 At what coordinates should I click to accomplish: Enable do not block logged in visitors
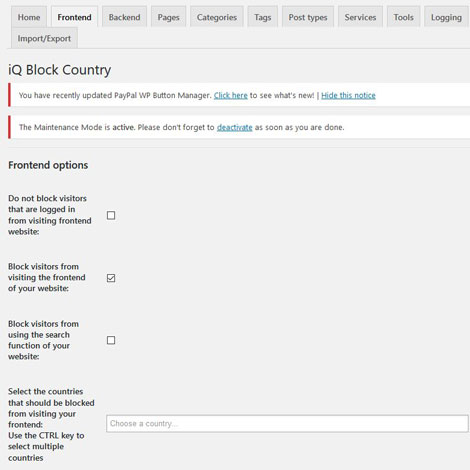[111, 215]
